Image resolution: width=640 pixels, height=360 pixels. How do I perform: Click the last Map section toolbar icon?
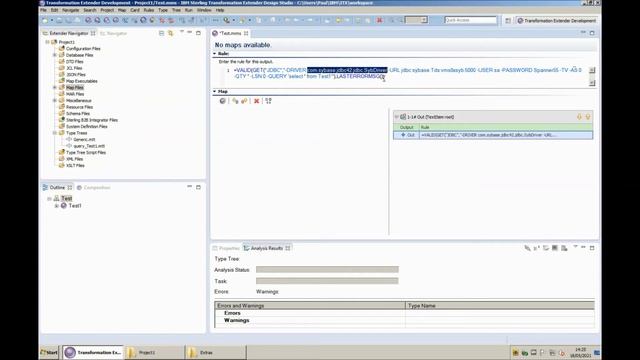[268, 101]
